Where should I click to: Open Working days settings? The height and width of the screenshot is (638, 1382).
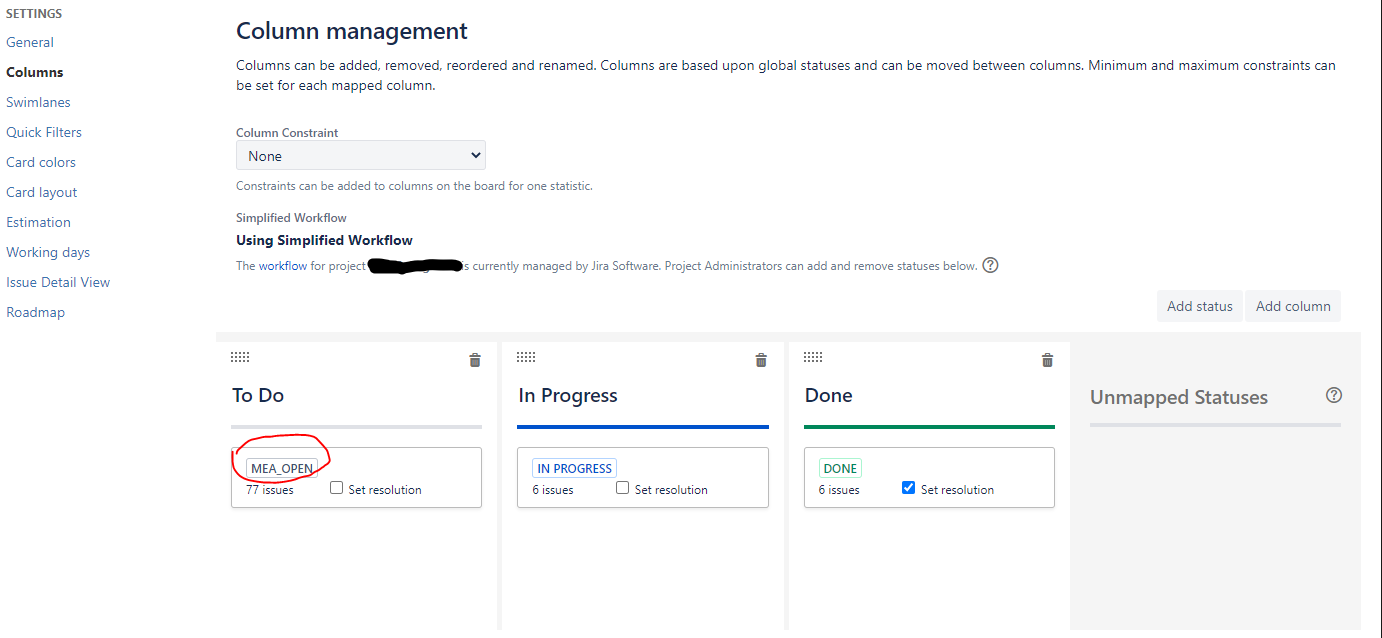click(48, 252)
